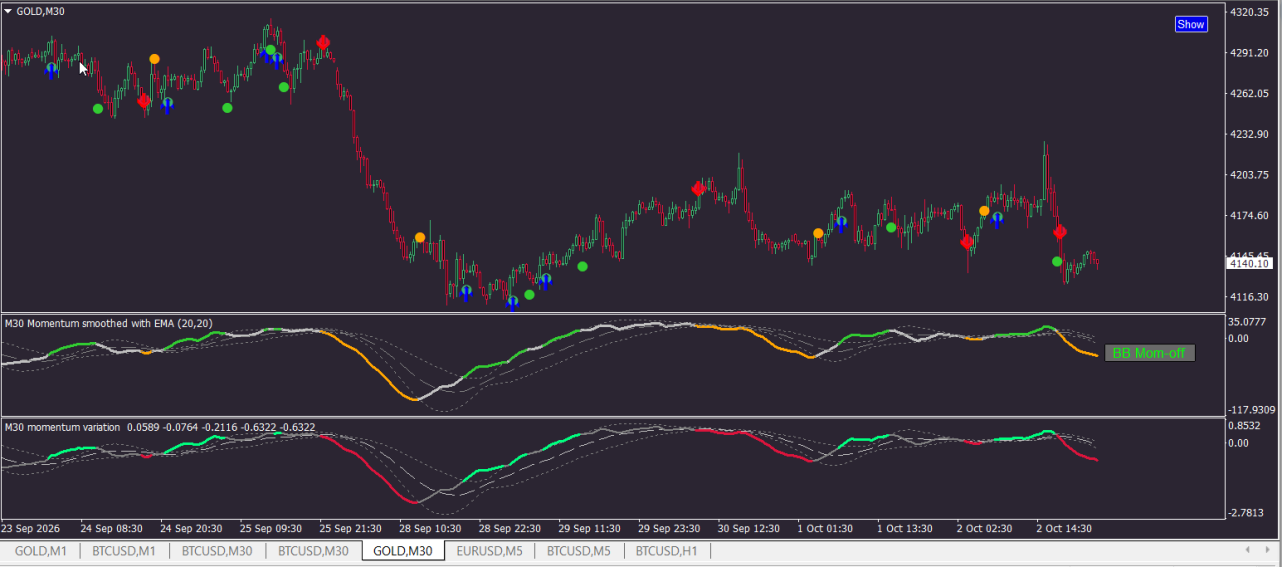This screenshot has width=1282, height=567.
Task: Click the '25 Sep 09:30' time axis label
Action: [271, 529]
